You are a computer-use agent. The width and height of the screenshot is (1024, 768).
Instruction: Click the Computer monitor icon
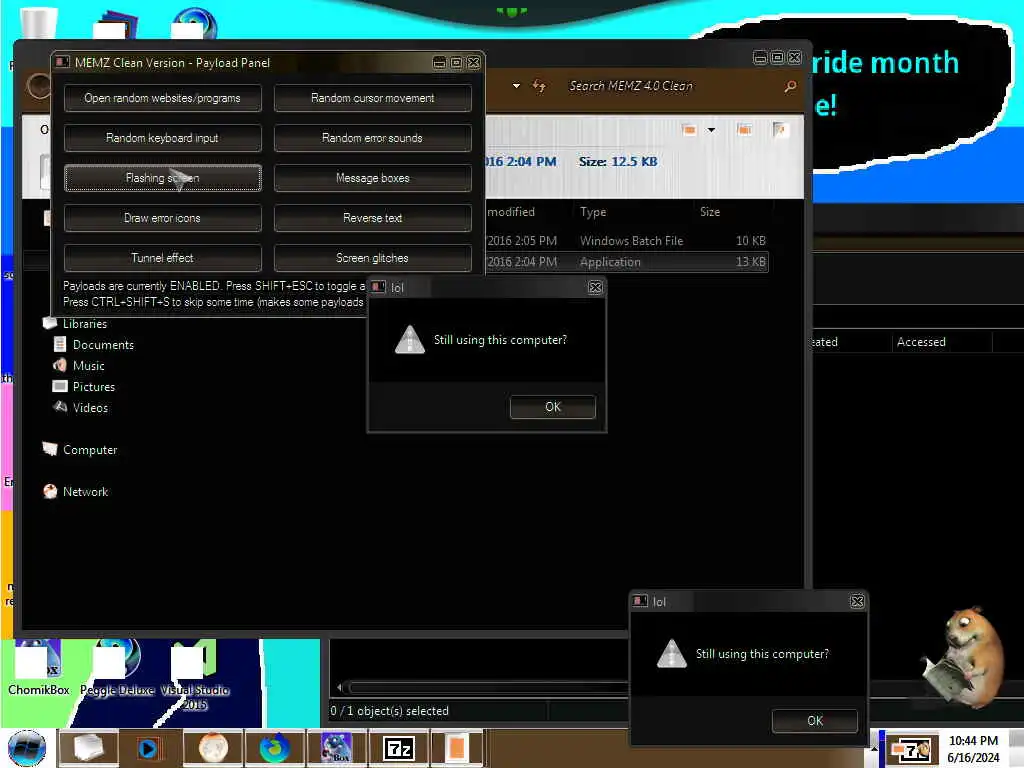[50, 449]
